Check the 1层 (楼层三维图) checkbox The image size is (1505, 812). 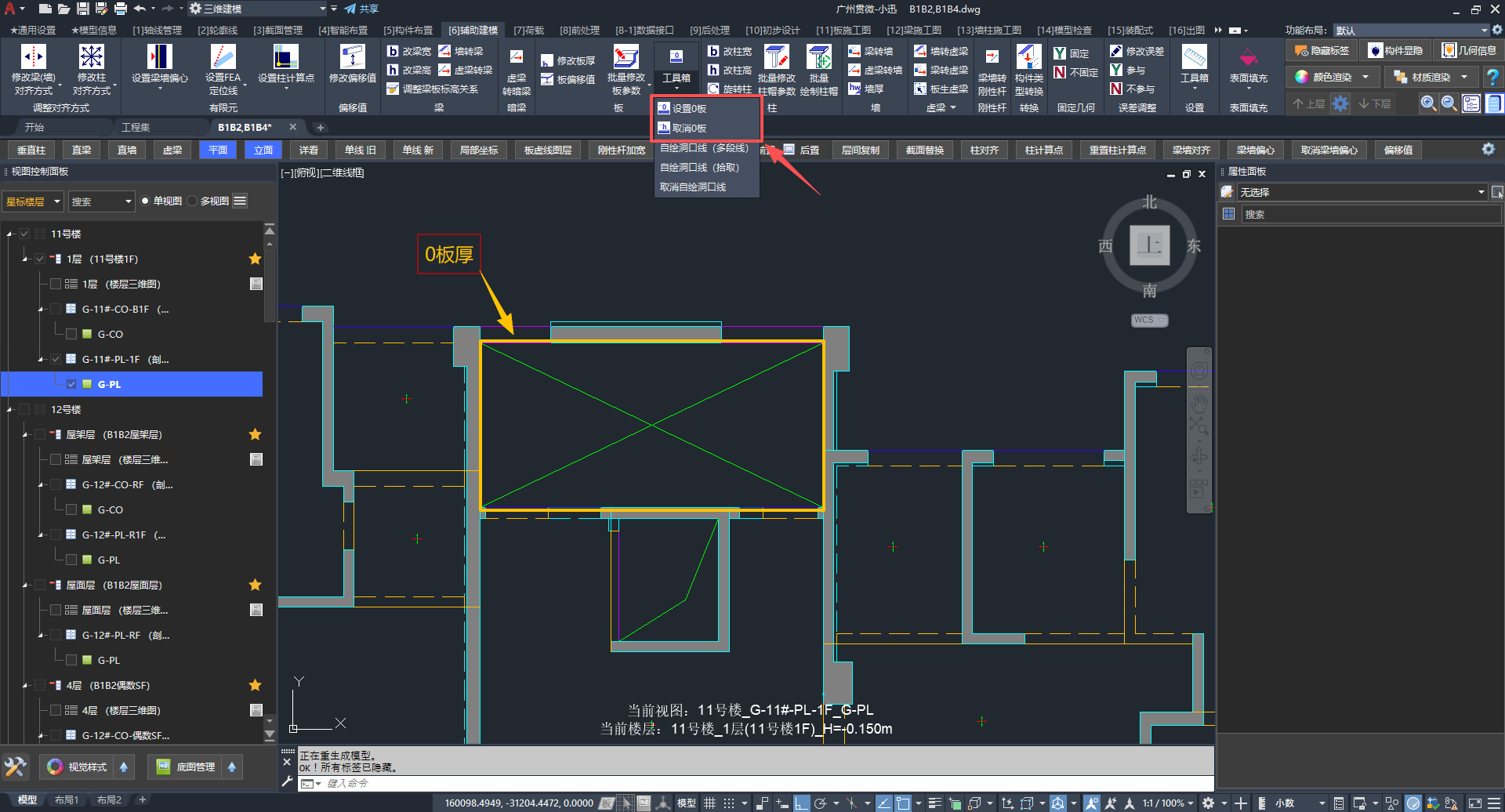(56, 284)
